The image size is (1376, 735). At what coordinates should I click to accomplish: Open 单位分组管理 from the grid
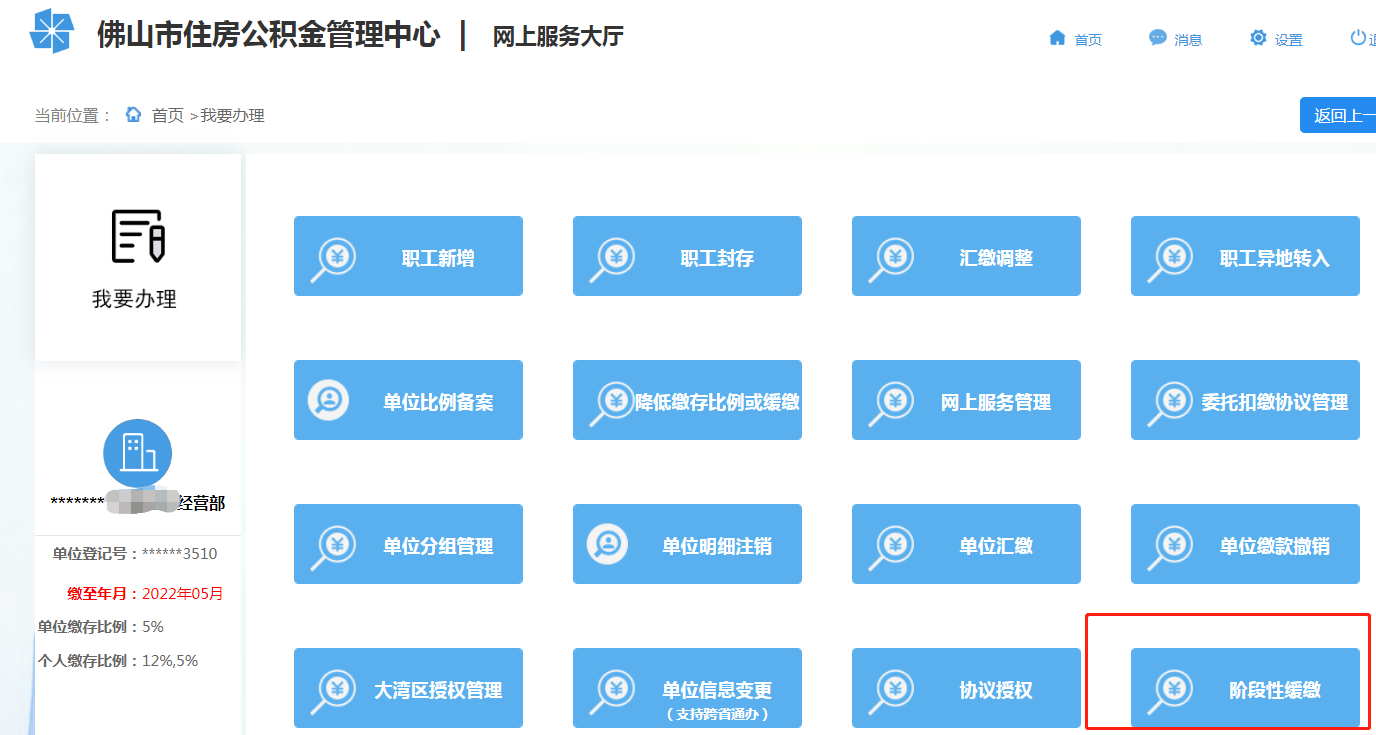pos(408,543)
